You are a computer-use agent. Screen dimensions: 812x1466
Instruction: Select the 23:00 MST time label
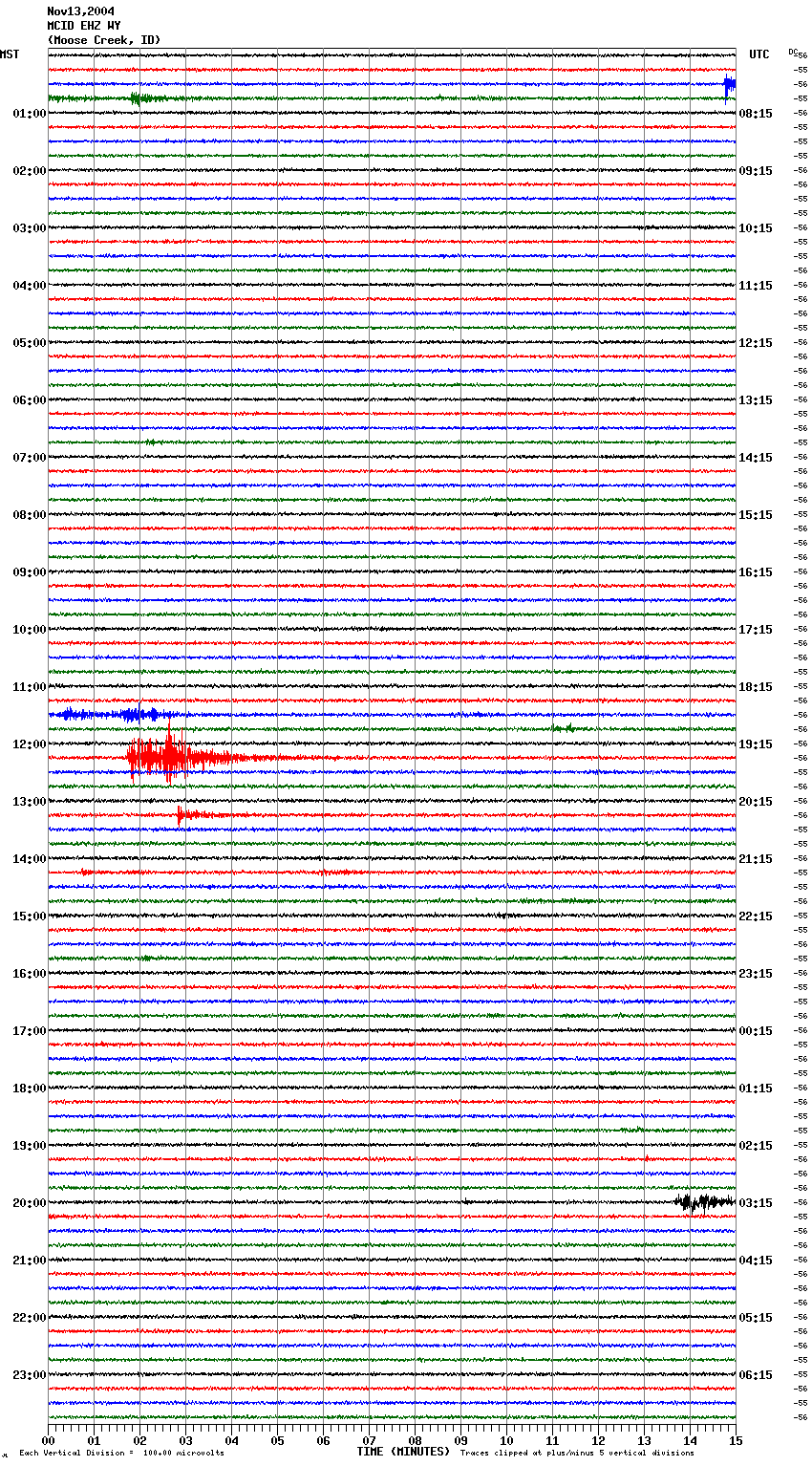30,1375
